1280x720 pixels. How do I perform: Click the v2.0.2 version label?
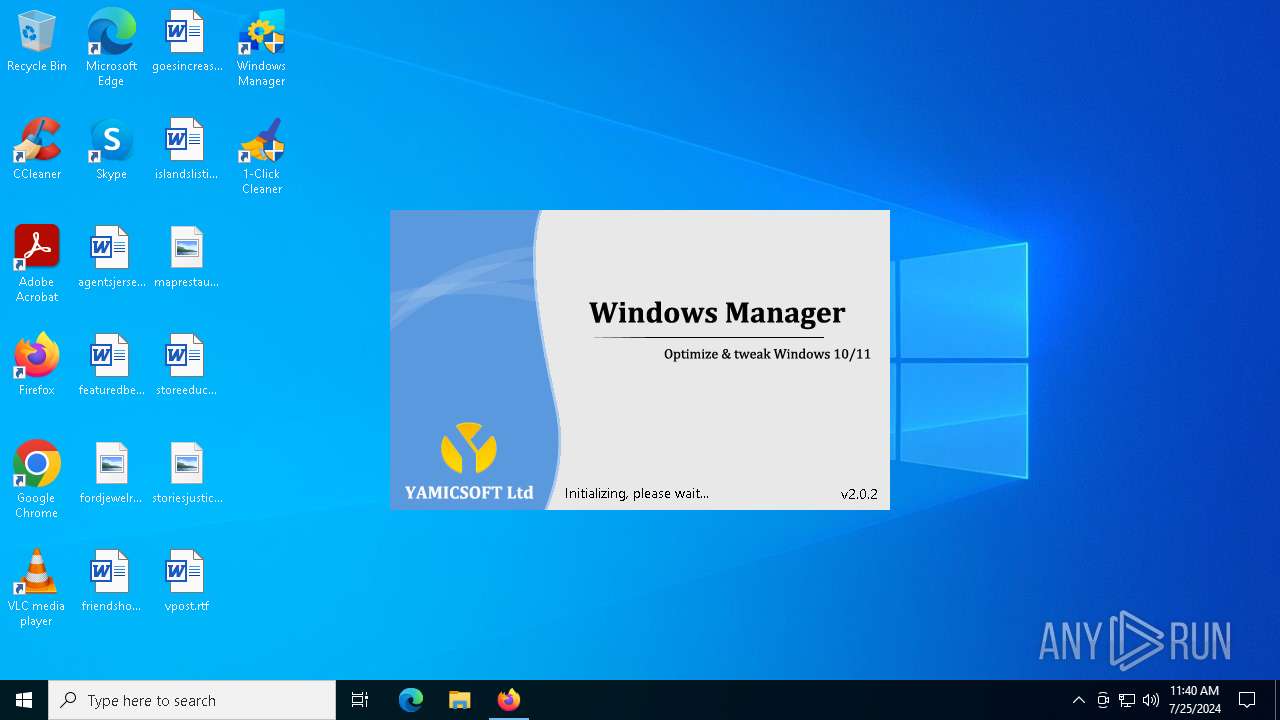point(859,494)
